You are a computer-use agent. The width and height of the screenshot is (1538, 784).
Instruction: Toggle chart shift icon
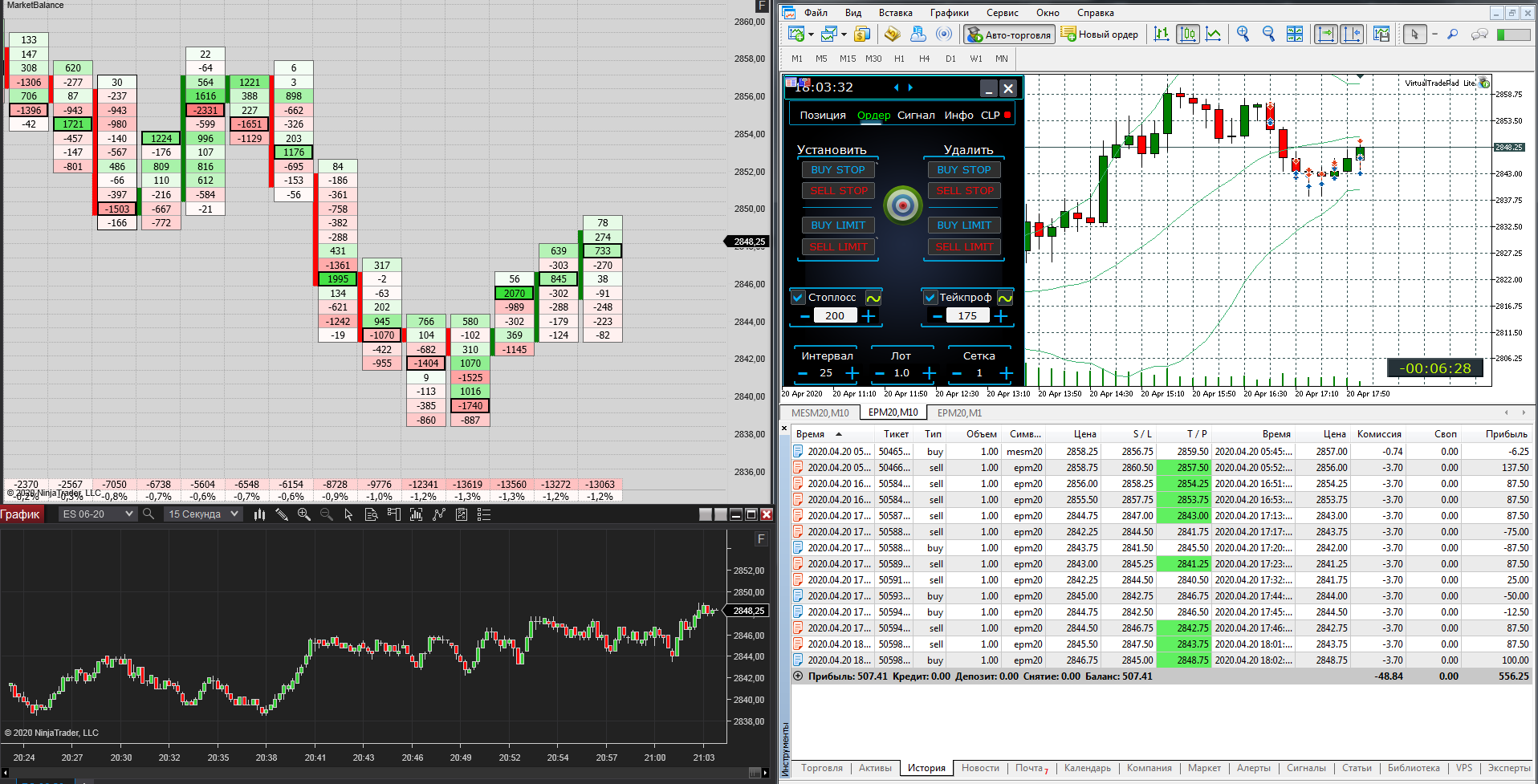[1352, 34]
